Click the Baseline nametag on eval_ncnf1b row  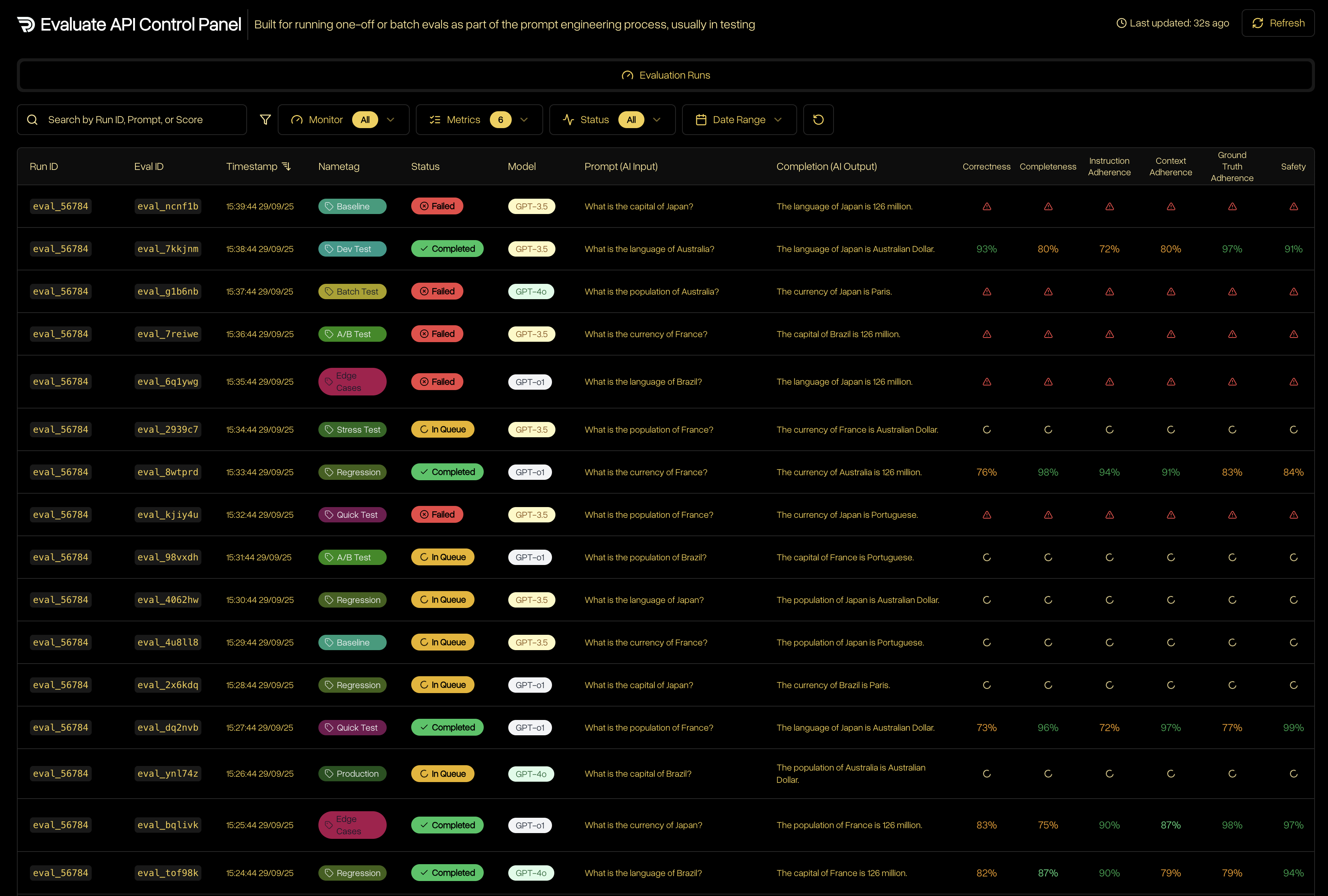[352, 206]
